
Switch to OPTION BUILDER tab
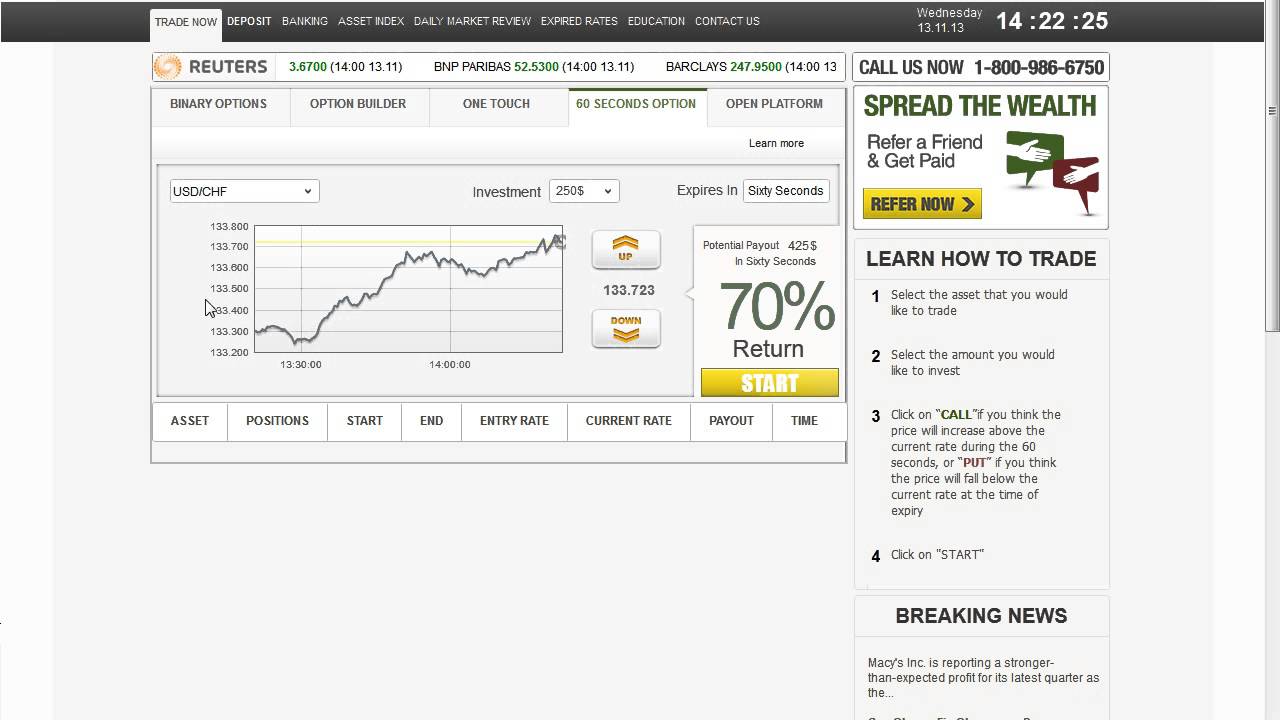[x=358, y=104]
